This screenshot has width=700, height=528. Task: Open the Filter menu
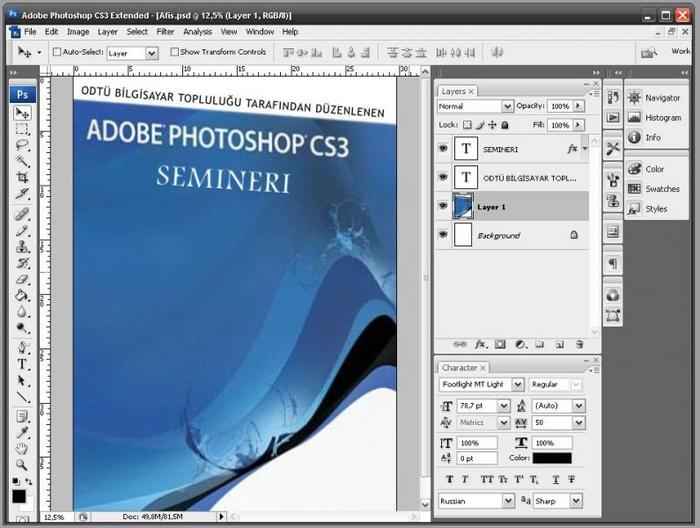click(165, 32)
